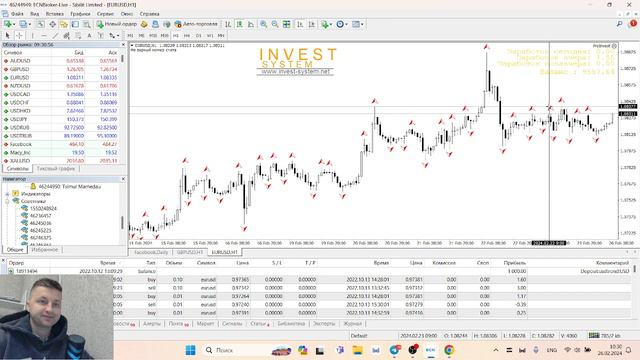Toggle the crosshair cursor
Image resolution: width=640 pixels, height=360 pixels.
(x=19, y=36)
